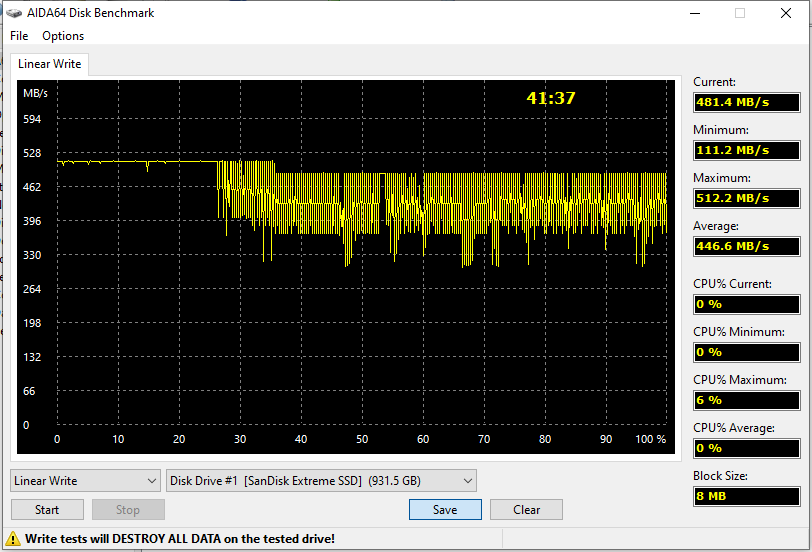Click the Minimum speed 111.2 MB/s field
The height and width of the screenshot is (552, 812).
tap(746, 151)
